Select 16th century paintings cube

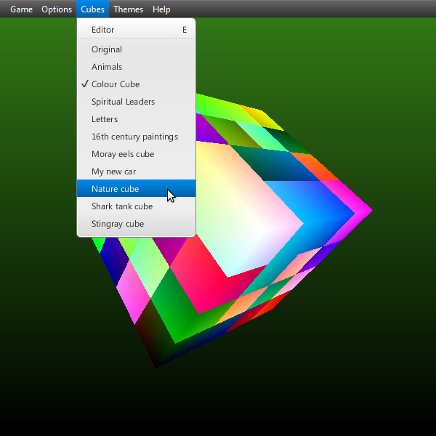[x=136, y=137]
